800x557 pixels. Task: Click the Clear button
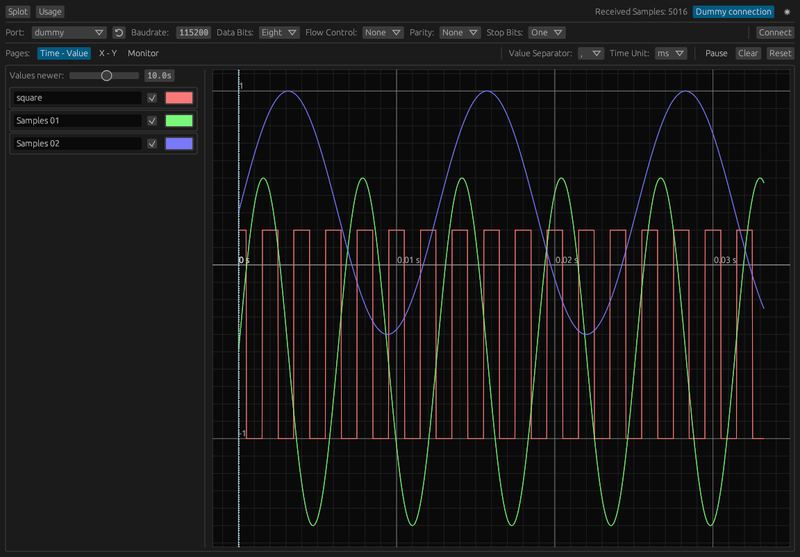coord(748,53)
